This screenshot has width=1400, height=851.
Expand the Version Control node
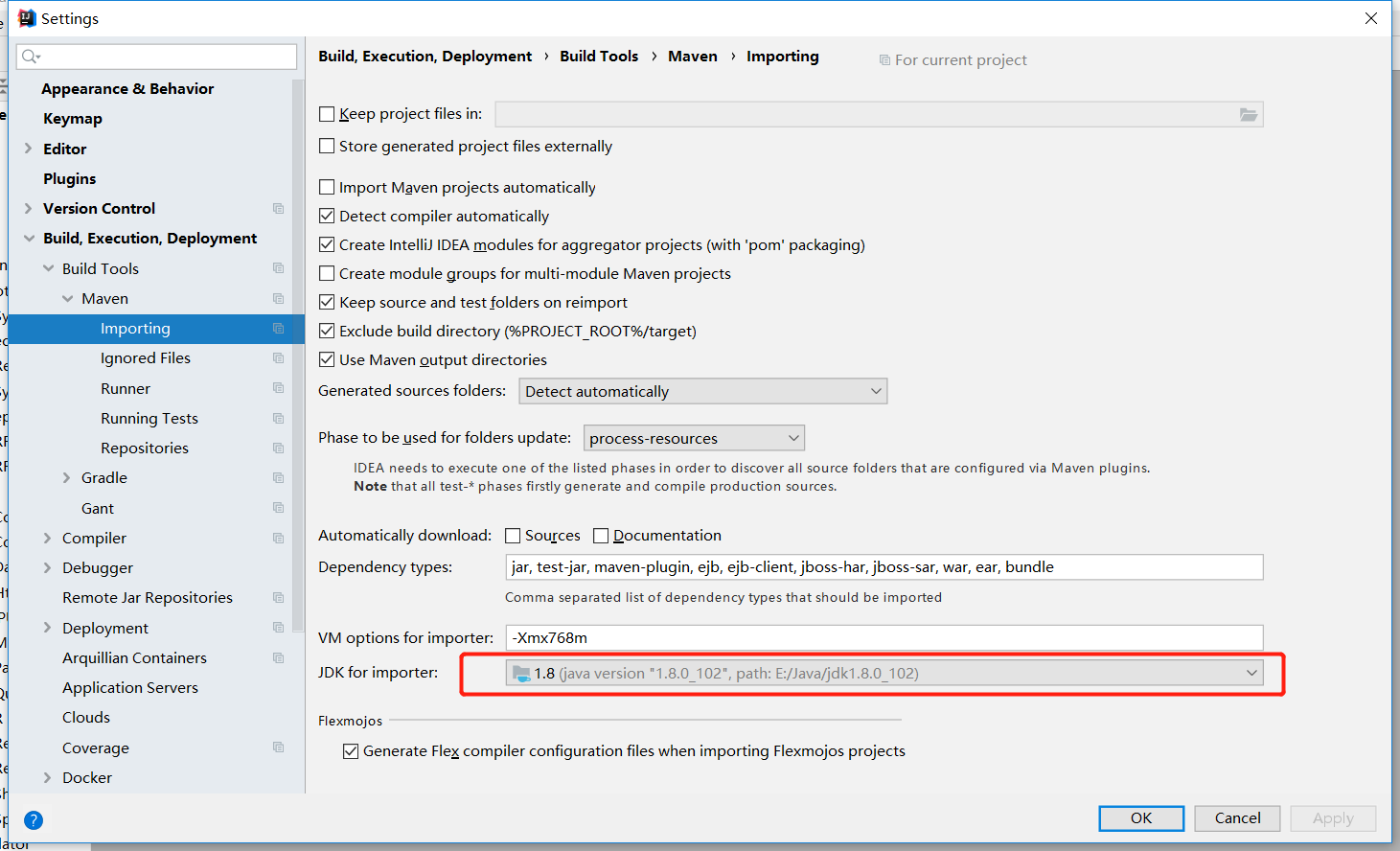[28, 208]
